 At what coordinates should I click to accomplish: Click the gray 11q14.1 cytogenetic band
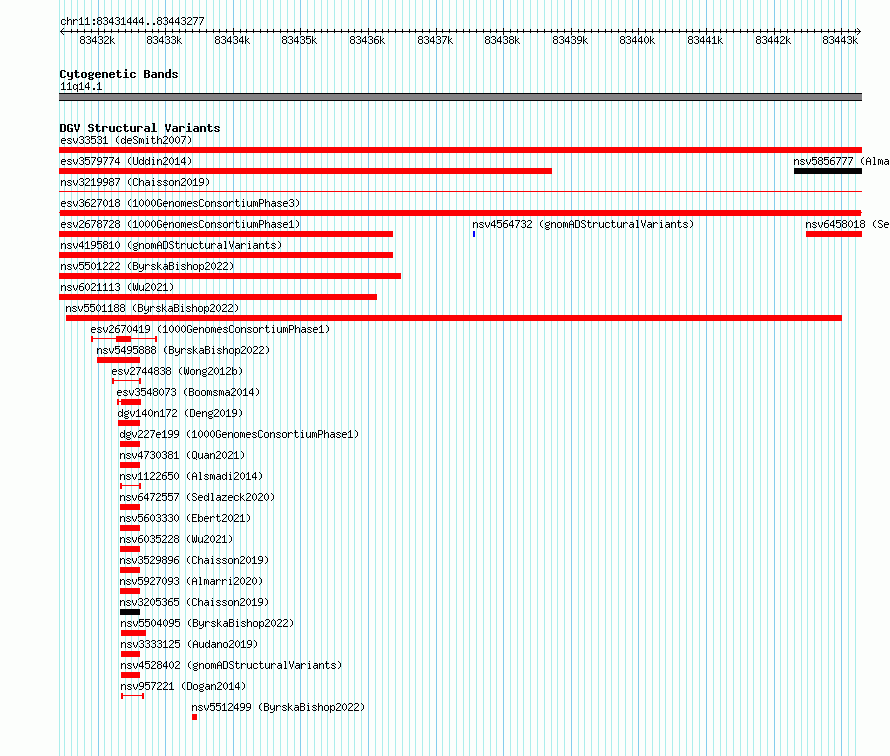(x=460, y=97)
